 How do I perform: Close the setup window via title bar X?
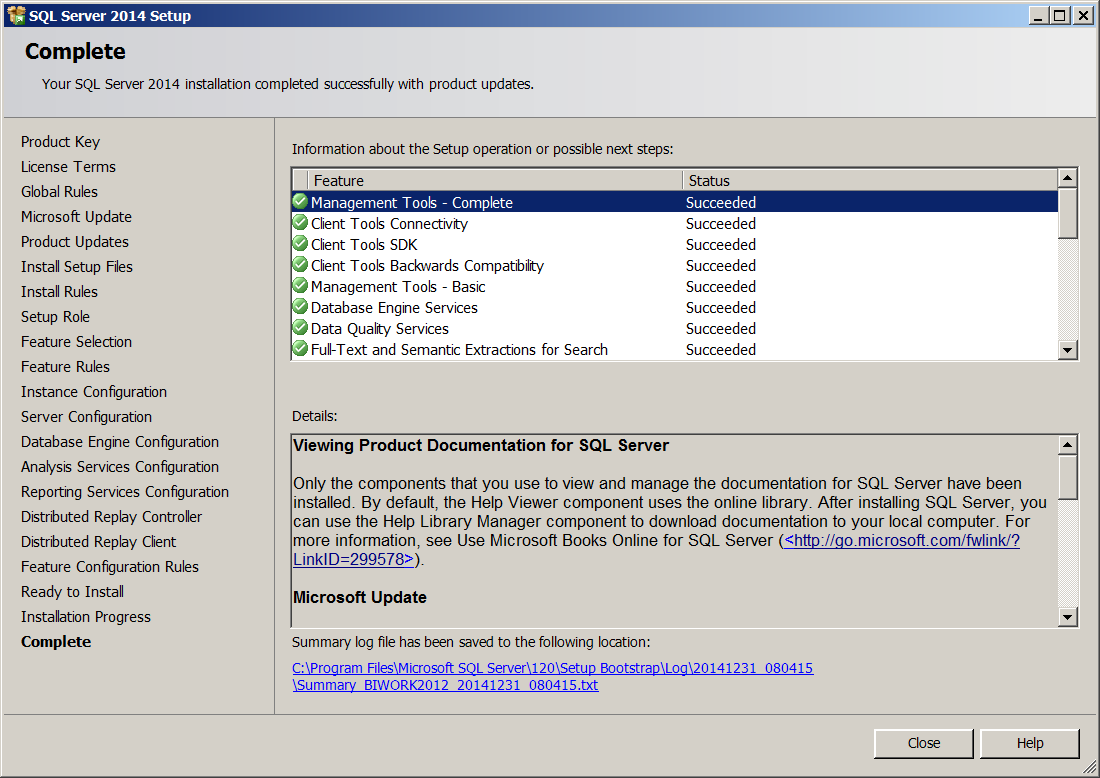[x=1084, y=15]
